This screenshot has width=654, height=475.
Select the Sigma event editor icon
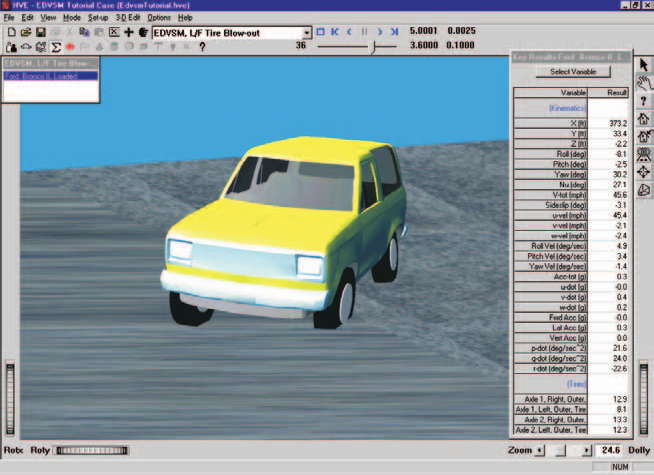point(55,47)
